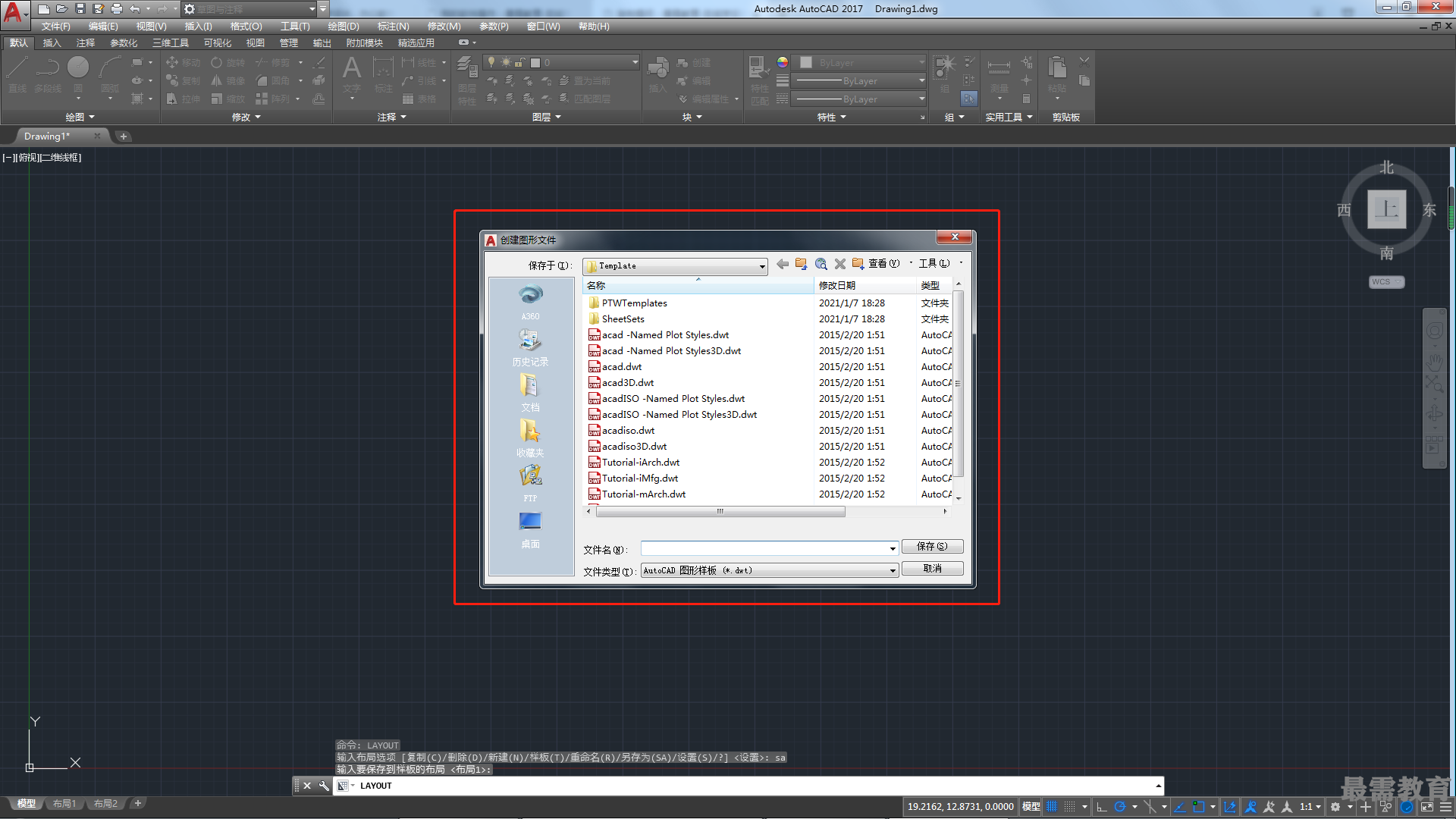Image resolution: width=1456 pixels, height=819 pixels.
Task: Select acadiso.dwt in the file list
Action: 628,431
